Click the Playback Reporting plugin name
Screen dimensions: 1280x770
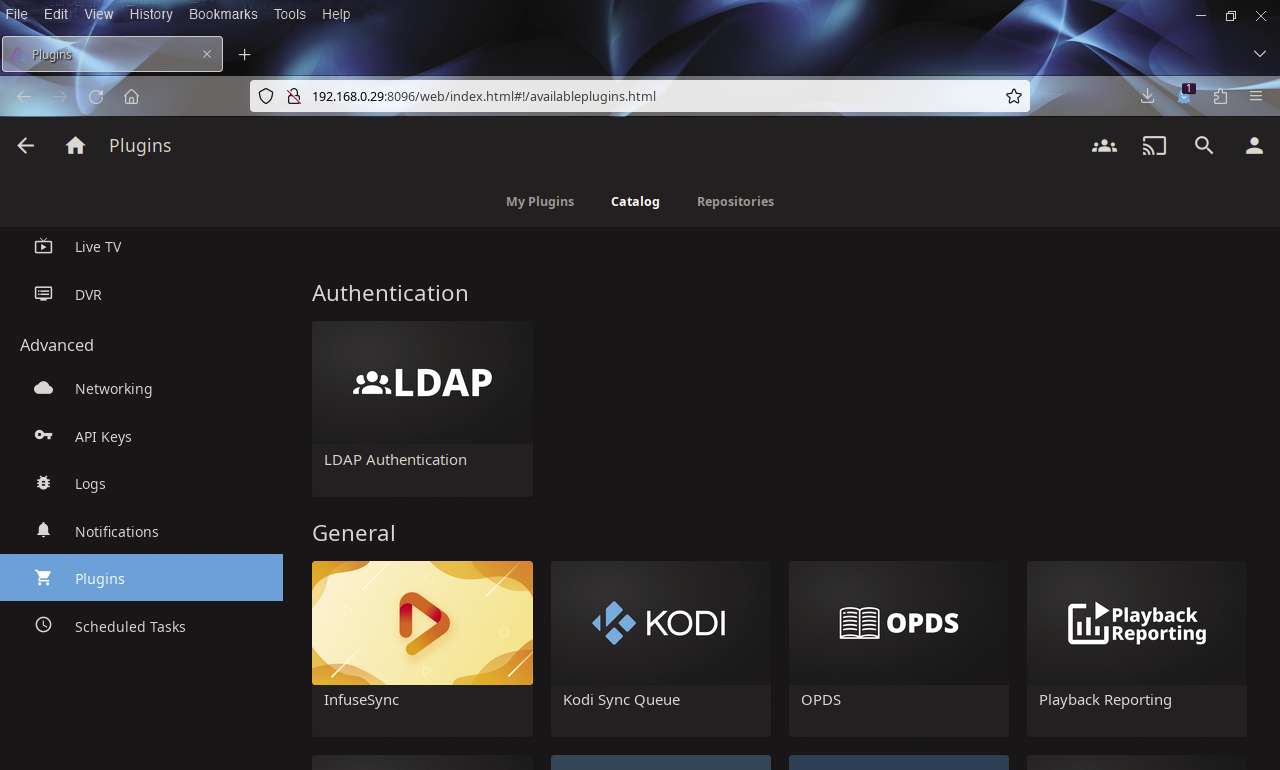(1105, 700)
